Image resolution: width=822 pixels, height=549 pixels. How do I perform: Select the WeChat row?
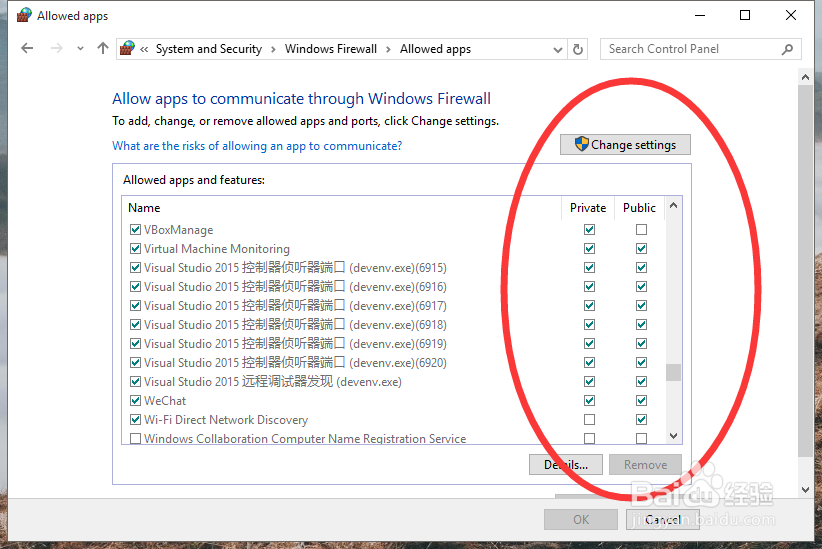coord(394,401)
